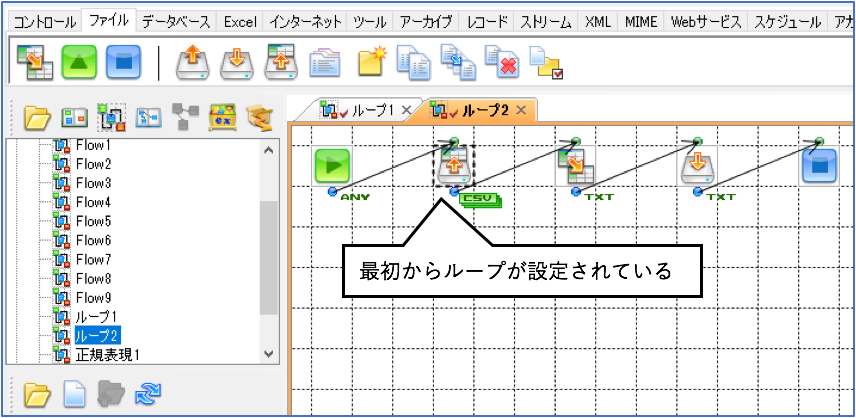Select ループ1 in the flow tree
The width and height of the screenshot is (856, 418).
click(96, 317)
